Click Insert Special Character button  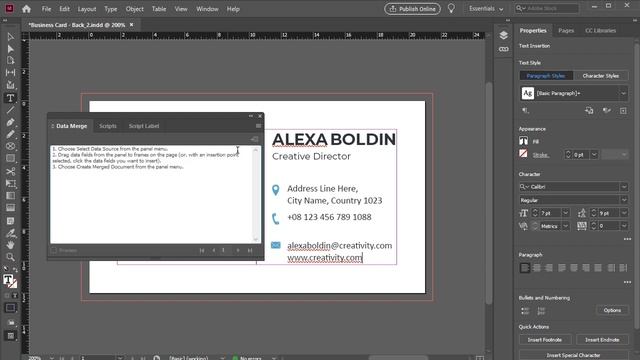pos(573,355)
